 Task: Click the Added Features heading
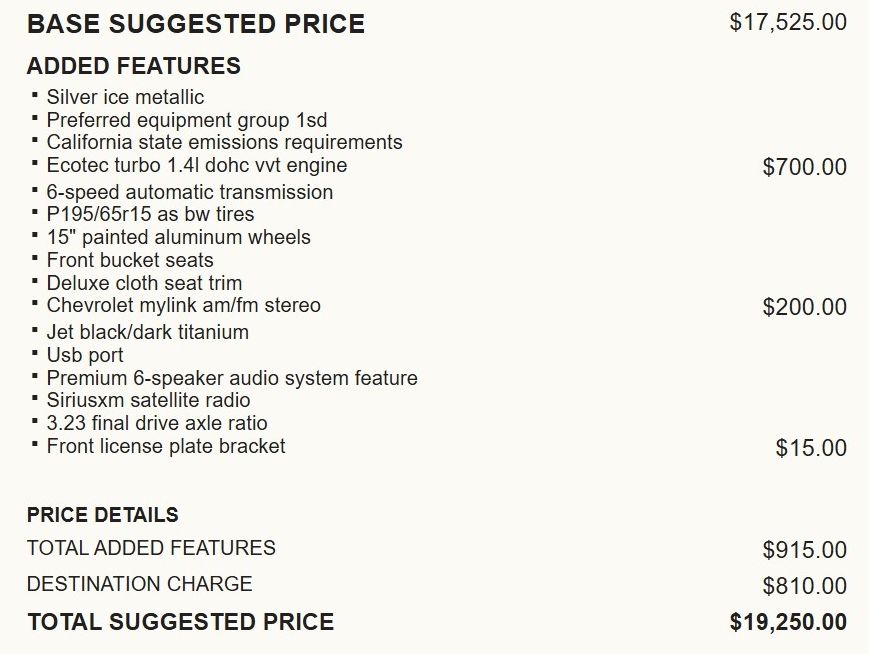tap(133, 66)
